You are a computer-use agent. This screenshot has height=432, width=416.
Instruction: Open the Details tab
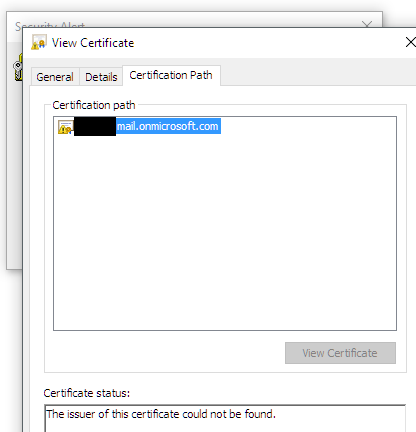click(101, 77)
